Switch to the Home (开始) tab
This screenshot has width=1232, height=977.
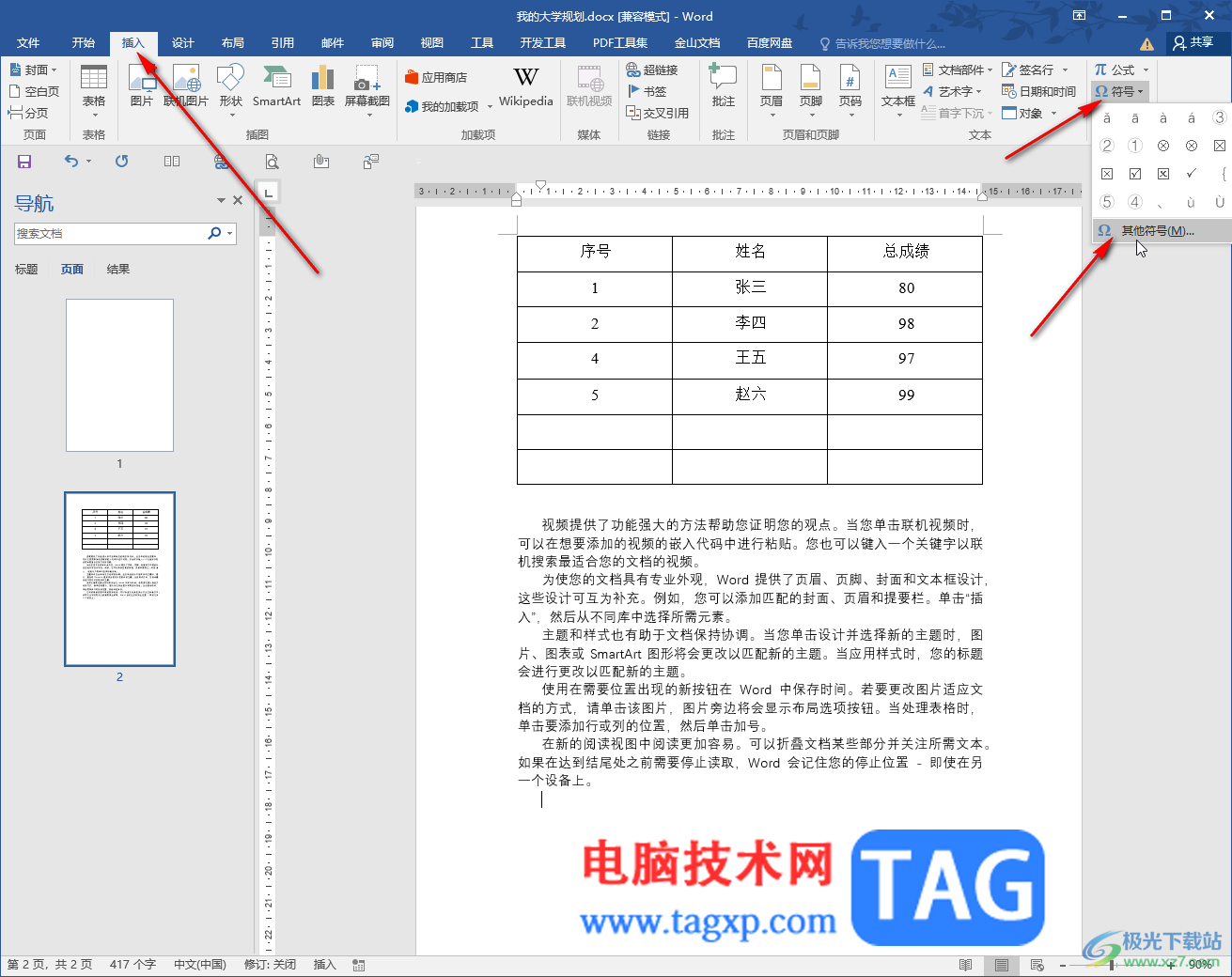(x=84, y=43)
